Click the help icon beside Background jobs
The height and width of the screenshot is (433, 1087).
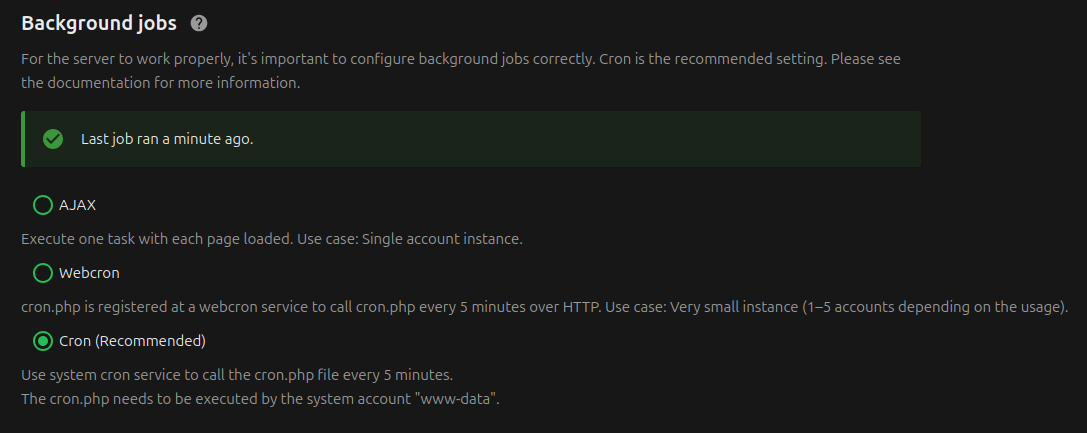[199, 23]
